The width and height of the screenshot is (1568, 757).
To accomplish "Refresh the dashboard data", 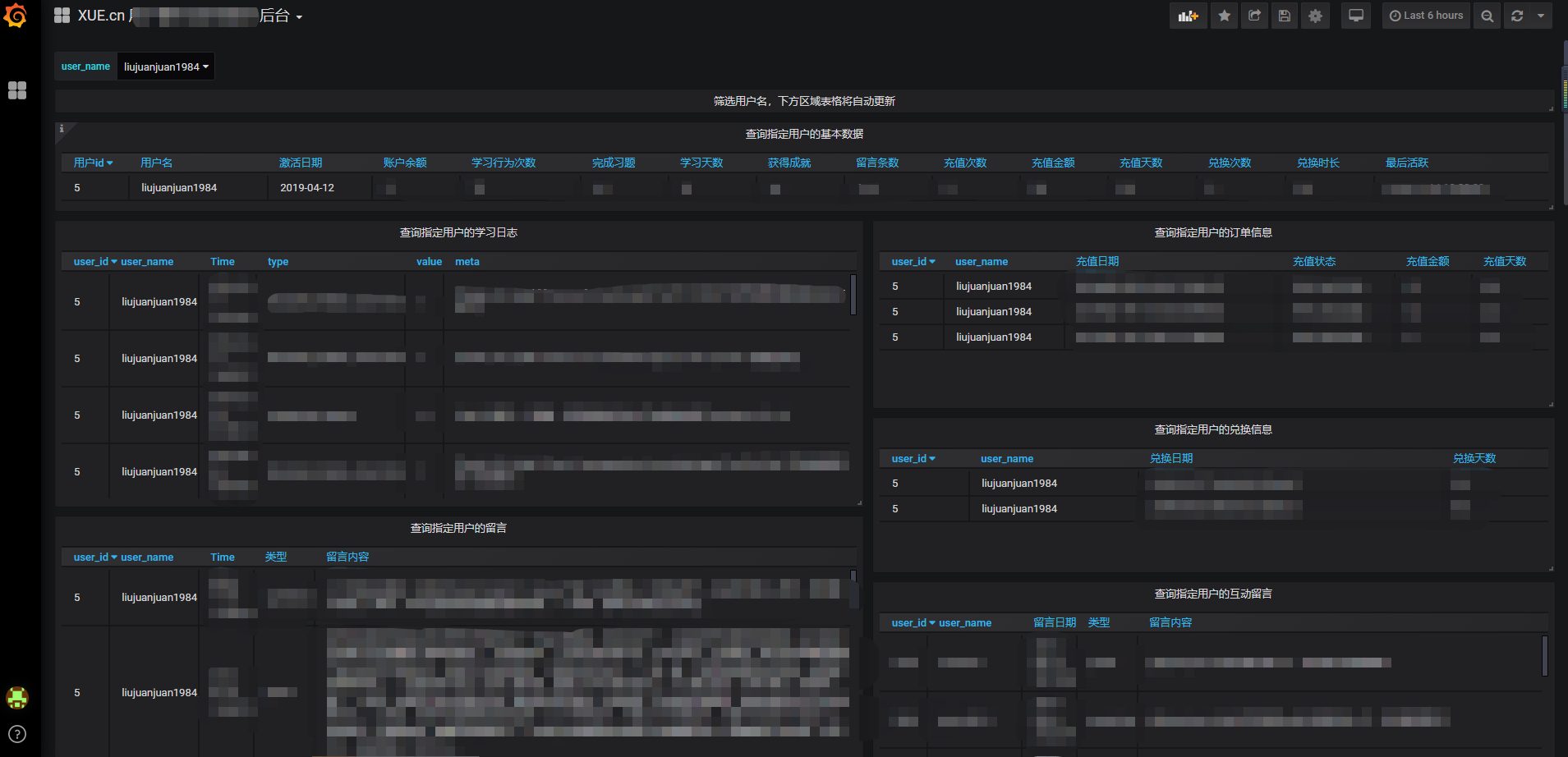I will [1517, 16].
